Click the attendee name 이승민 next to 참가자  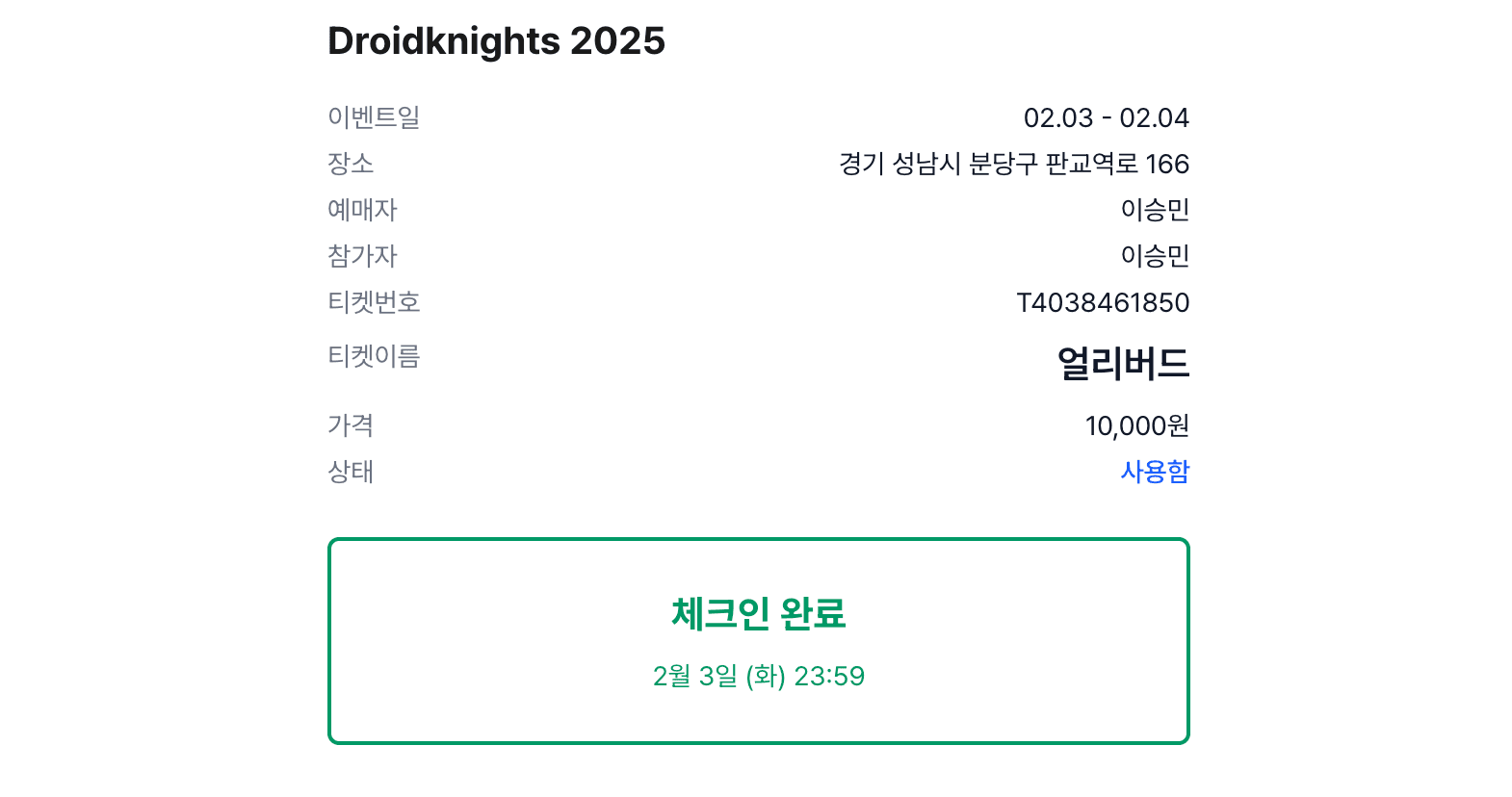[x=1154, y=256]
